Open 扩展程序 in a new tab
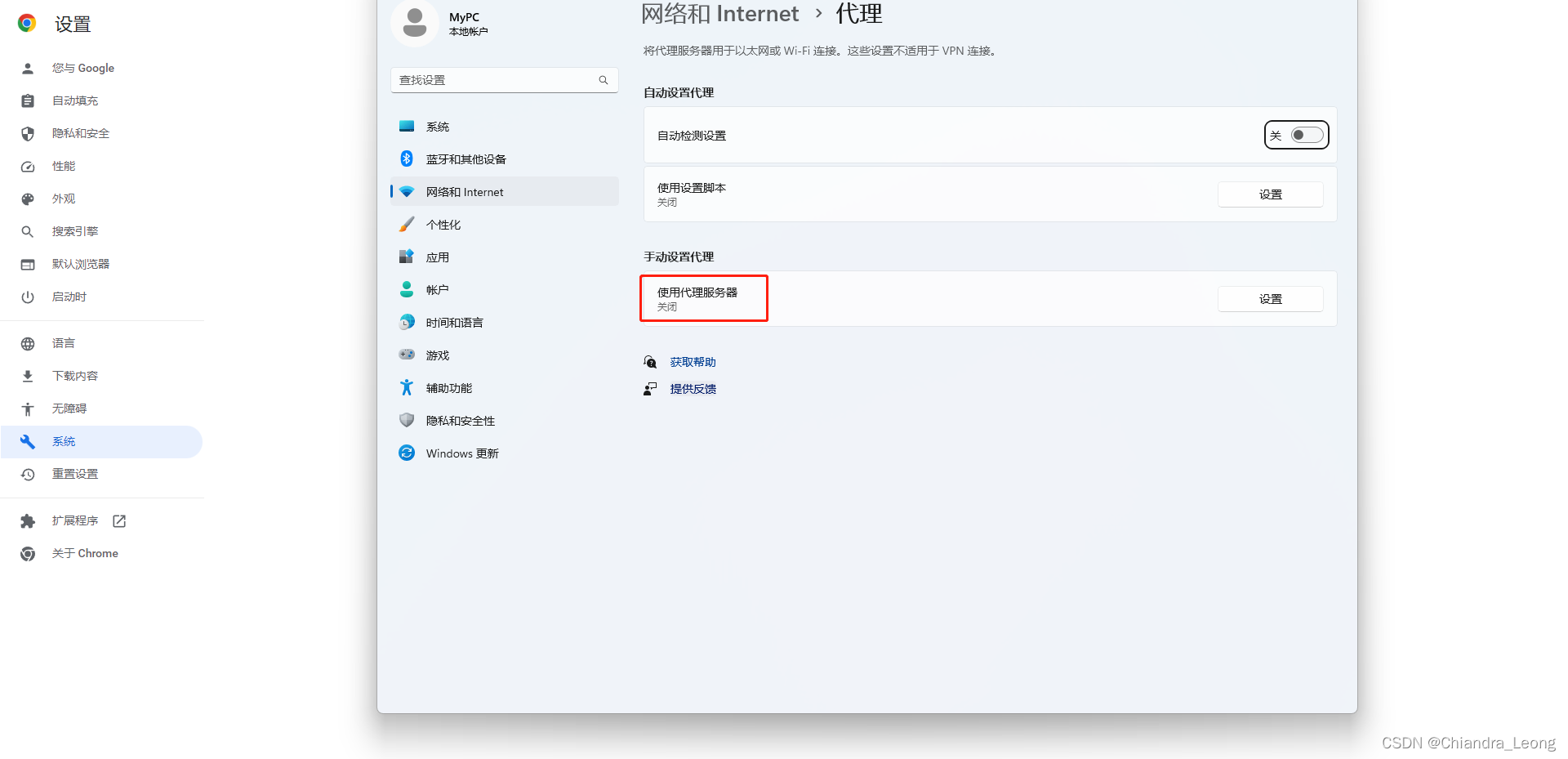 coord(75,520)
